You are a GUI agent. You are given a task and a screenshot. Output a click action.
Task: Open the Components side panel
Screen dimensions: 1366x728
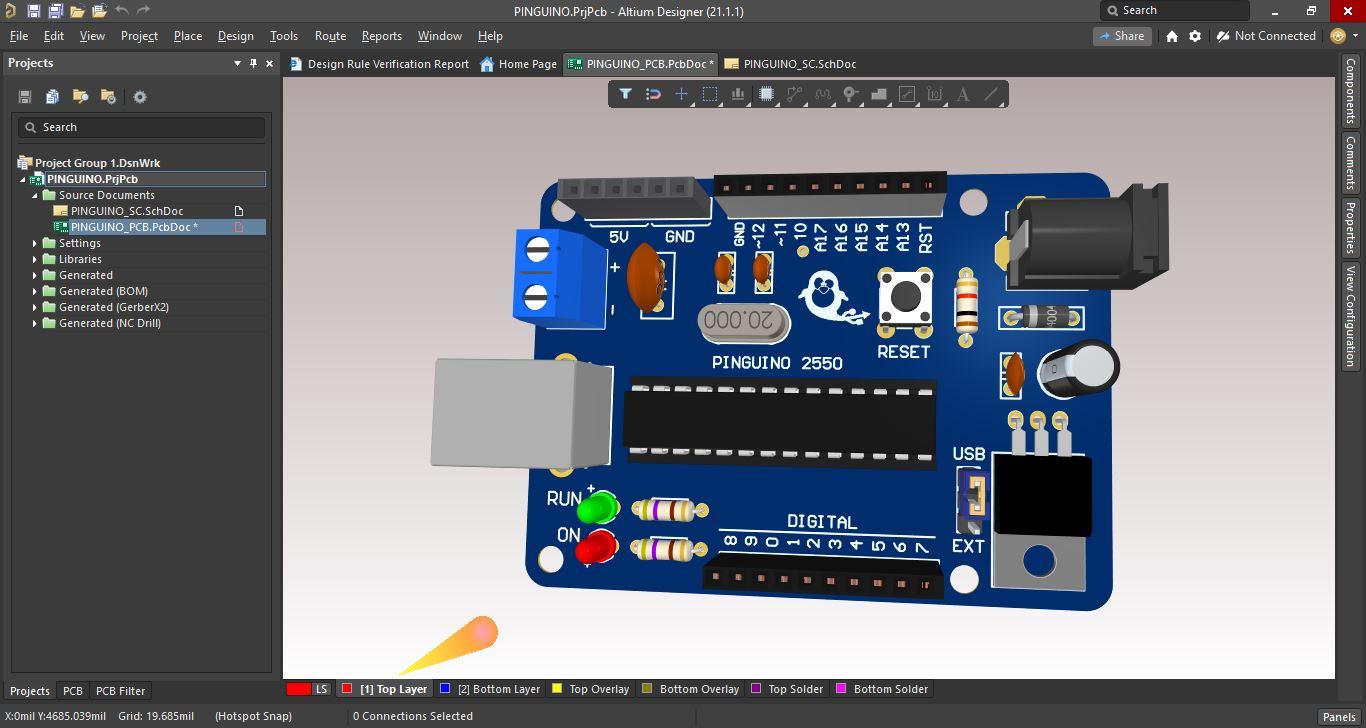(1351, 90)
